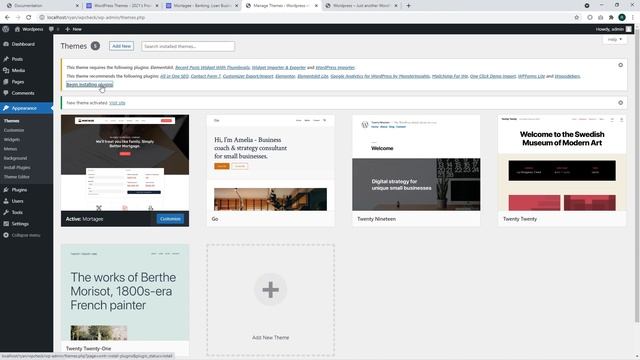Viewport: 640px width, 360px height.
Task: Open the WPForms Lite plugin link
Action: 531,76
